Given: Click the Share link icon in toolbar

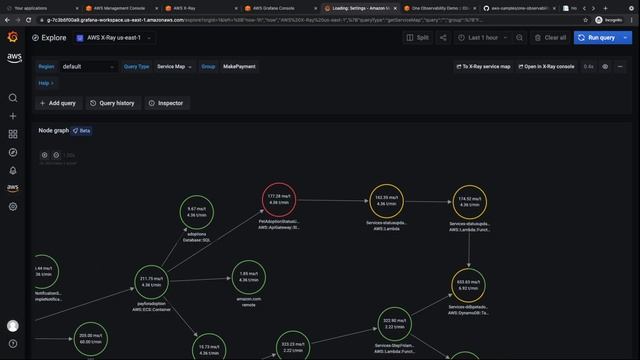Looking at the screenshot, I should pyautogui.click(x=443, y=38).
